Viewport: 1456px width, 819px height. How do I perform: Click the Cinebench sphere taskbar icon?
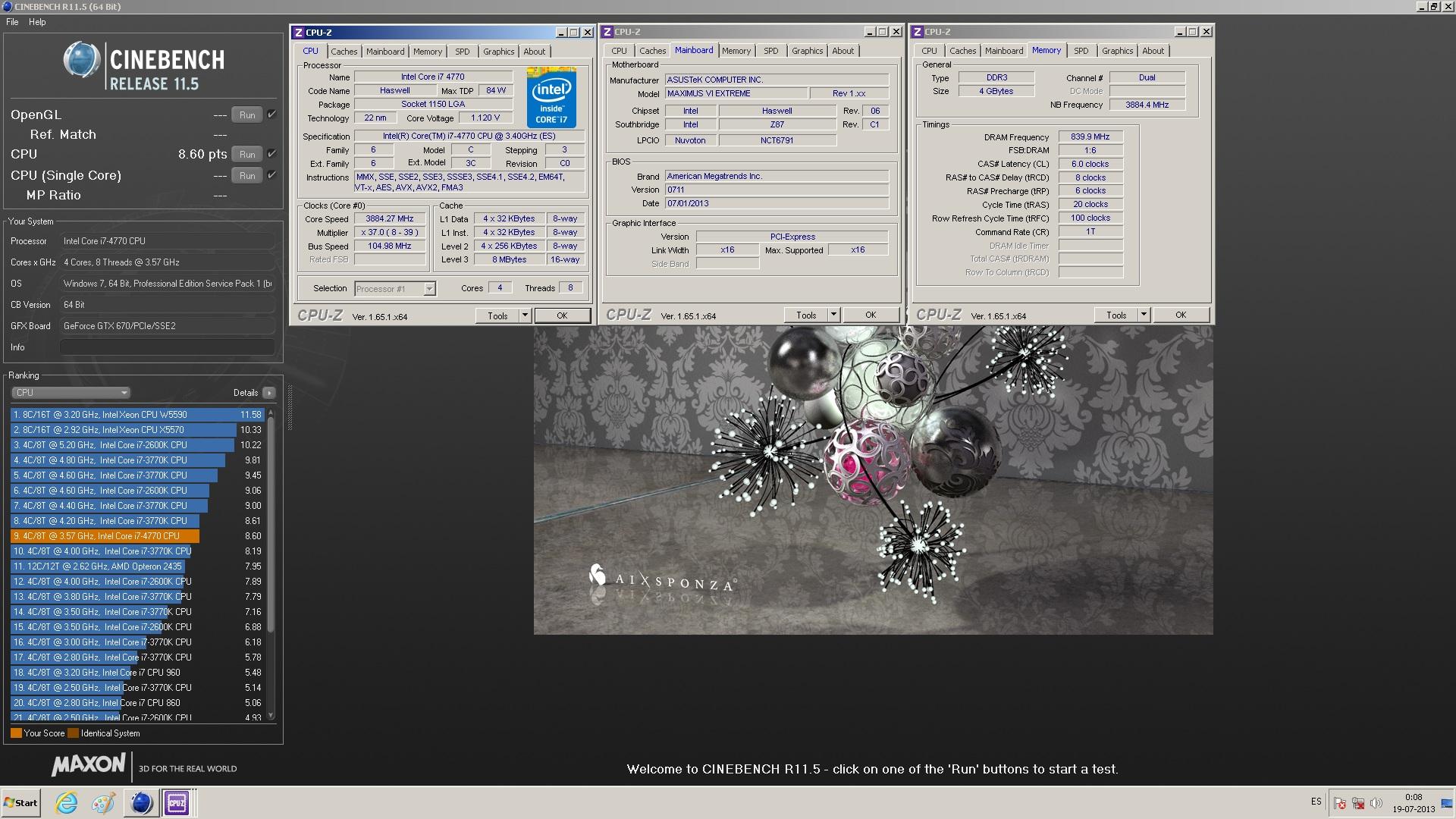[141, 802]
